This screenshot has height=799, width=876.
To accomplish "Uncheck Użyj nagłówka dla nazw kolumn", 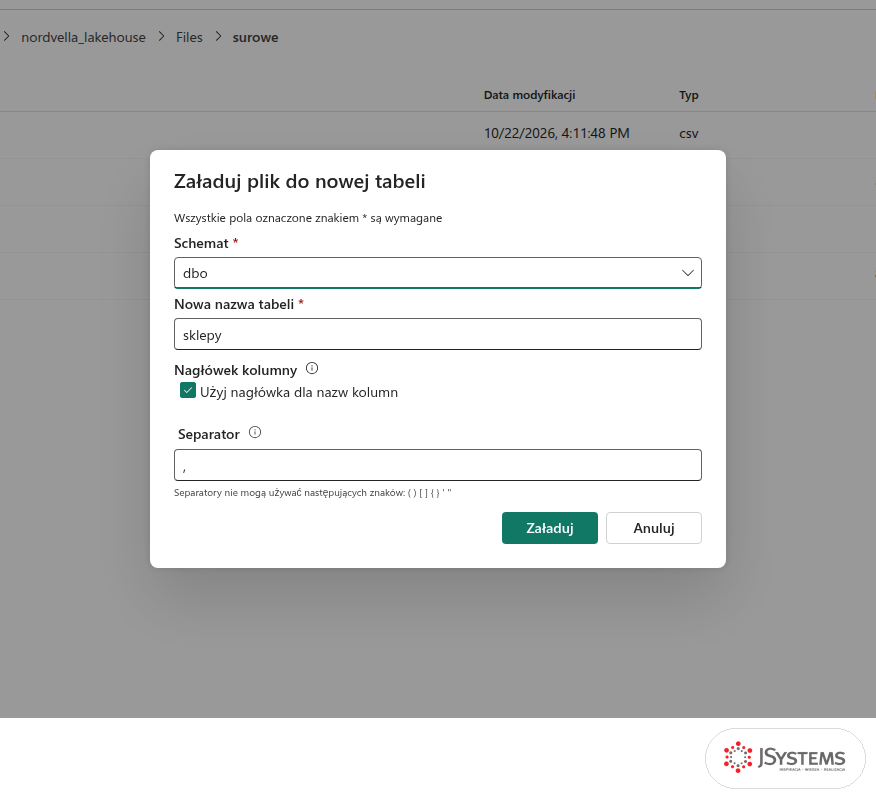I will pos(188,391).
